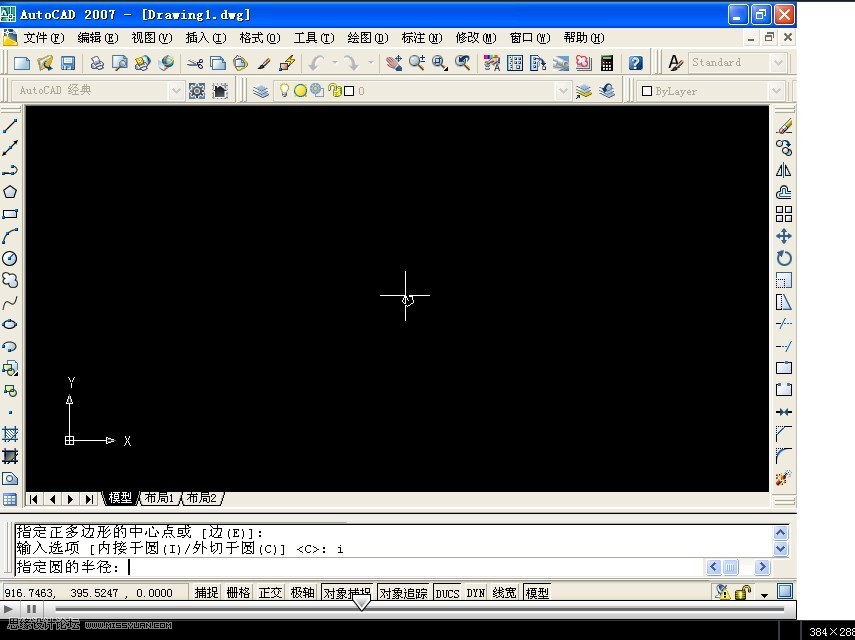Select the Spline tool
The height and width of the screenshot is (640, 855).
[x=12, y=299]
